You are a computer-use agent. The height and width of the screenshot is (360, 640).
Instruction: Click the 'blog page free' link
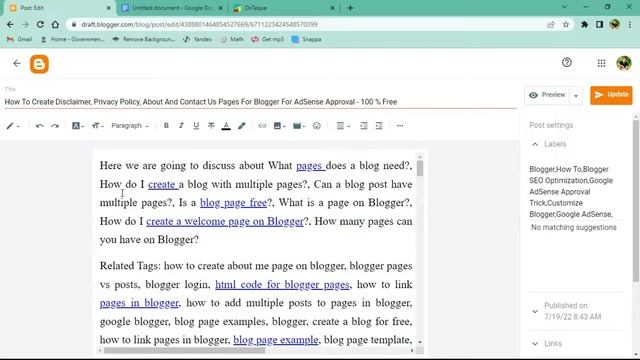click(x=233, y=203)
